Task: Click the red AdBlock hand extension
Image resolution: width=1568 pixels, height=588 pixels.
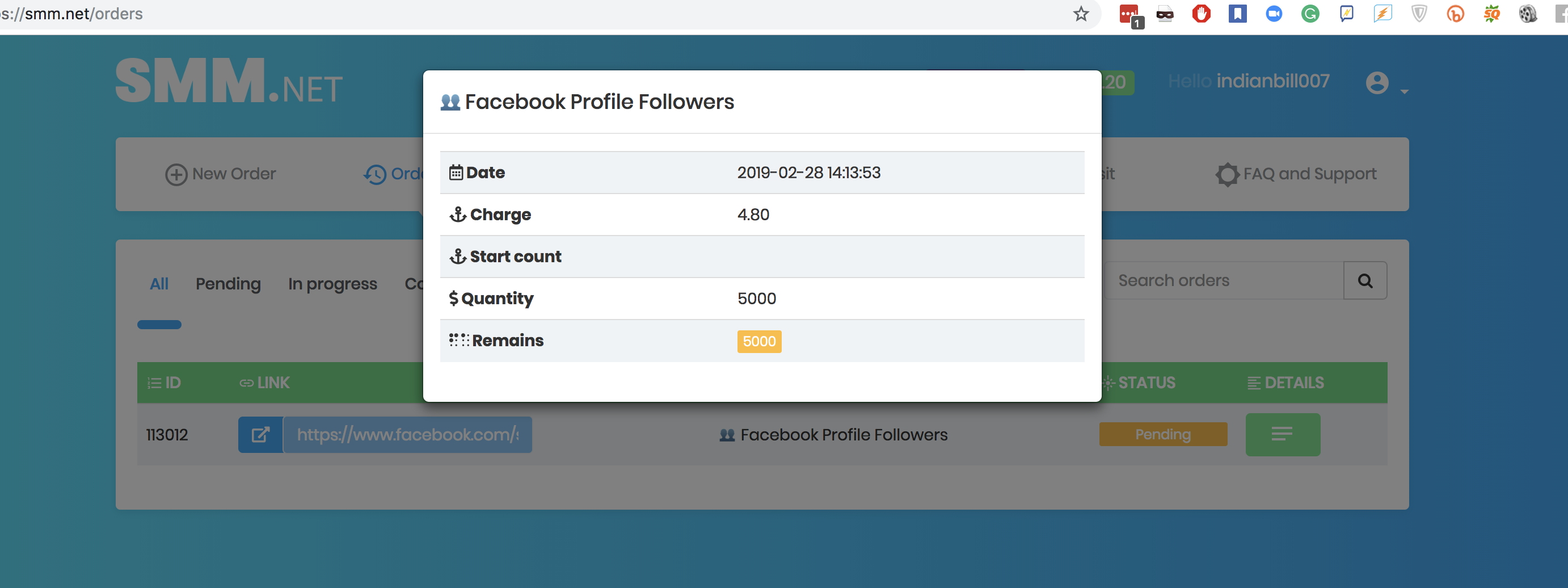Action: coord(1201,14)
